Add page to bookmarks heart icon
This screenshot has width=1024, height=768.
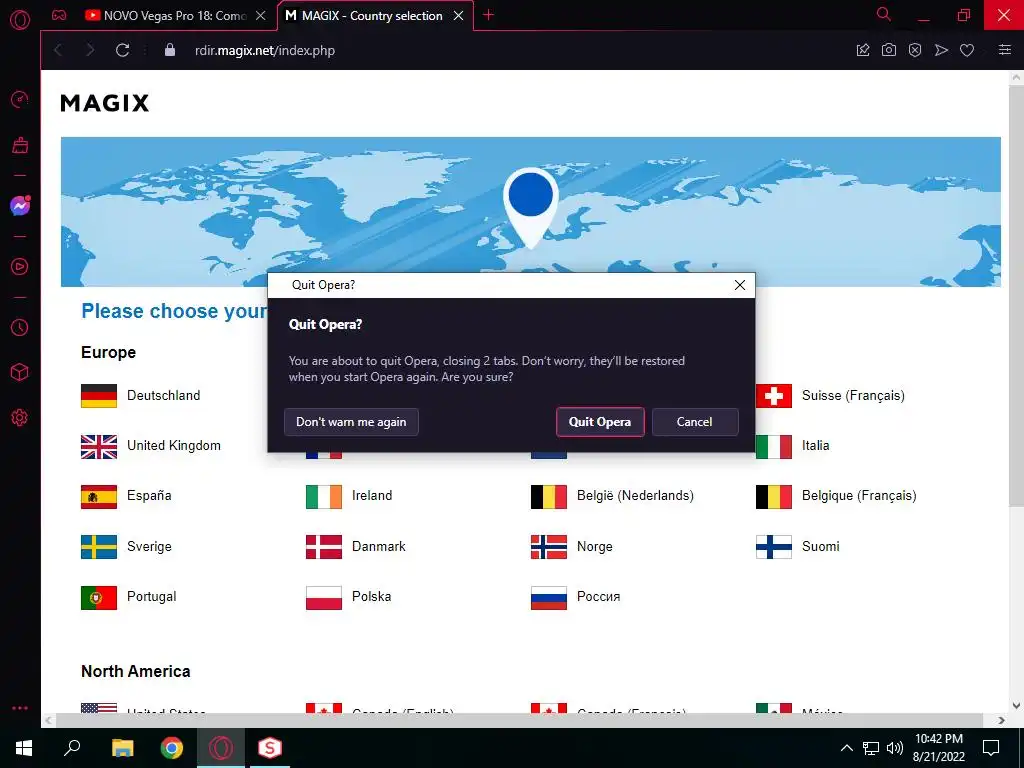pyautogui.click(x=967, y=50)
